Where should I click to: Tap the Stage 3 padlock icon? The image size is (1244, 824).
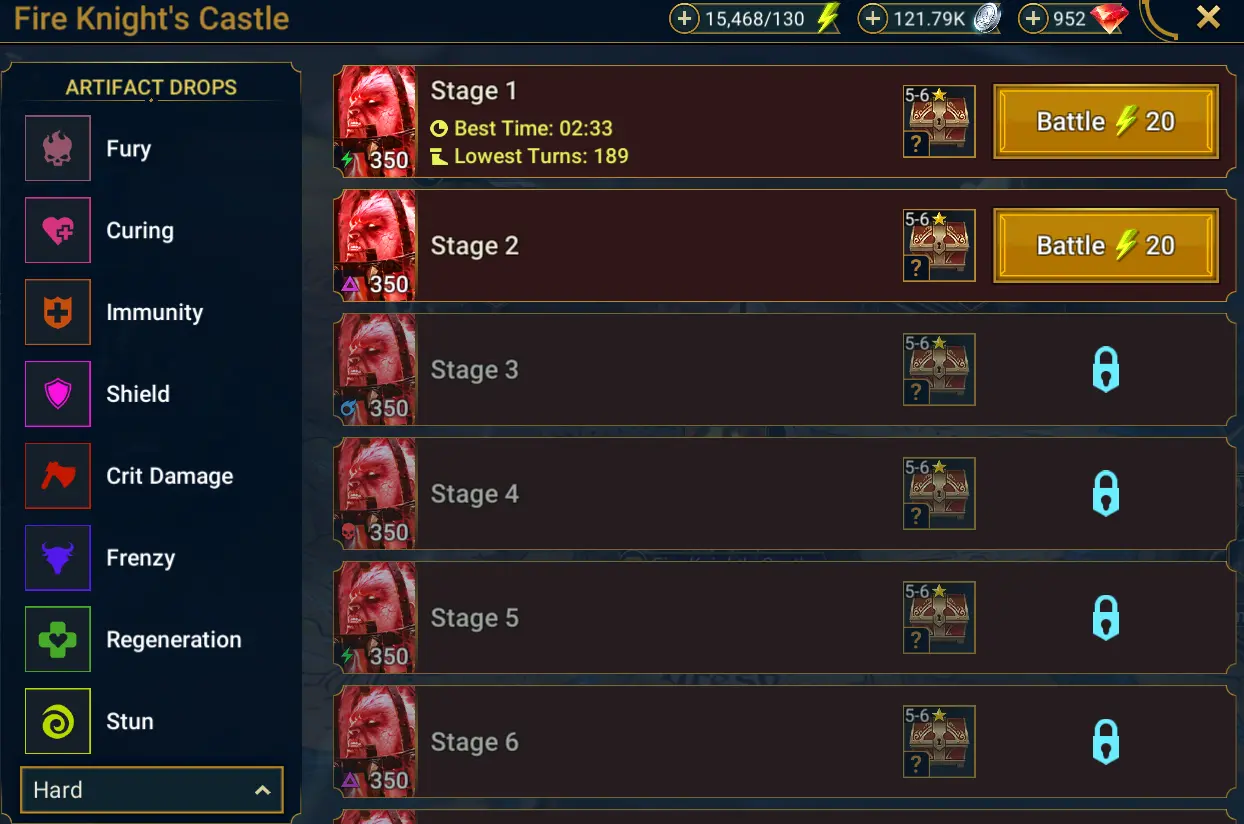1105,370
